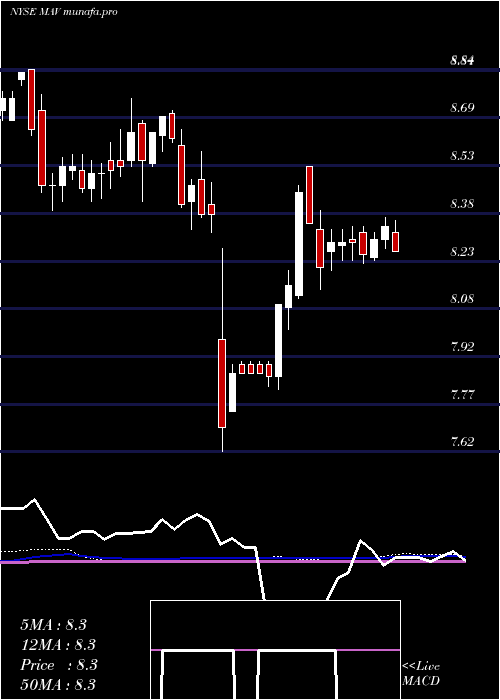The width and height of the screenshot is (500, 700).
Task: Click the Price : 8.3 readout
Action: pos(58,665)
